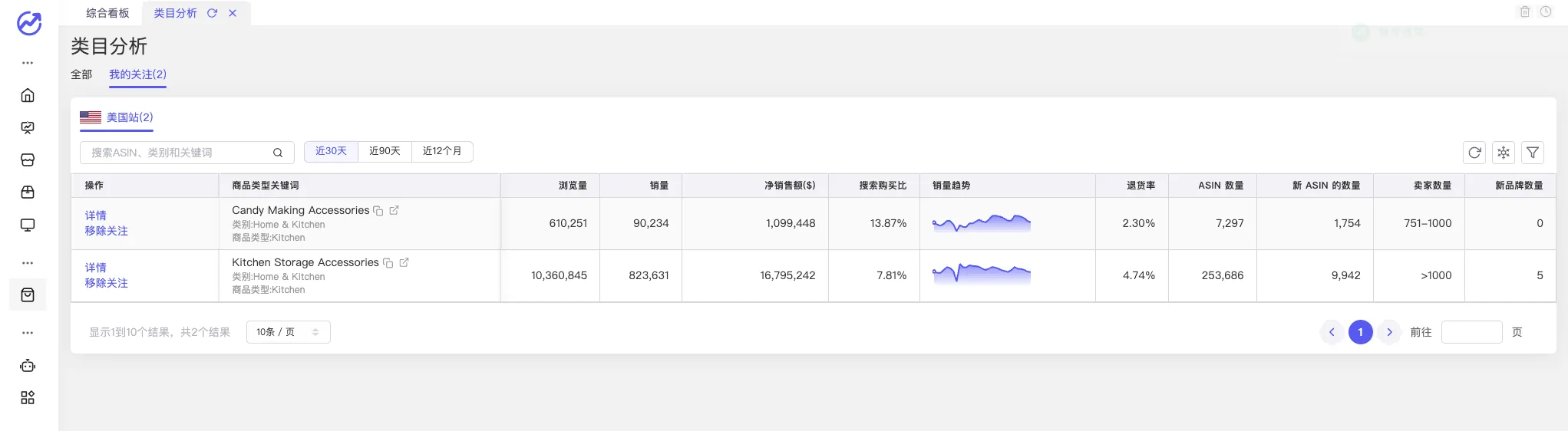Open the 10条 / 页 page size dropdown

[289, 332]
